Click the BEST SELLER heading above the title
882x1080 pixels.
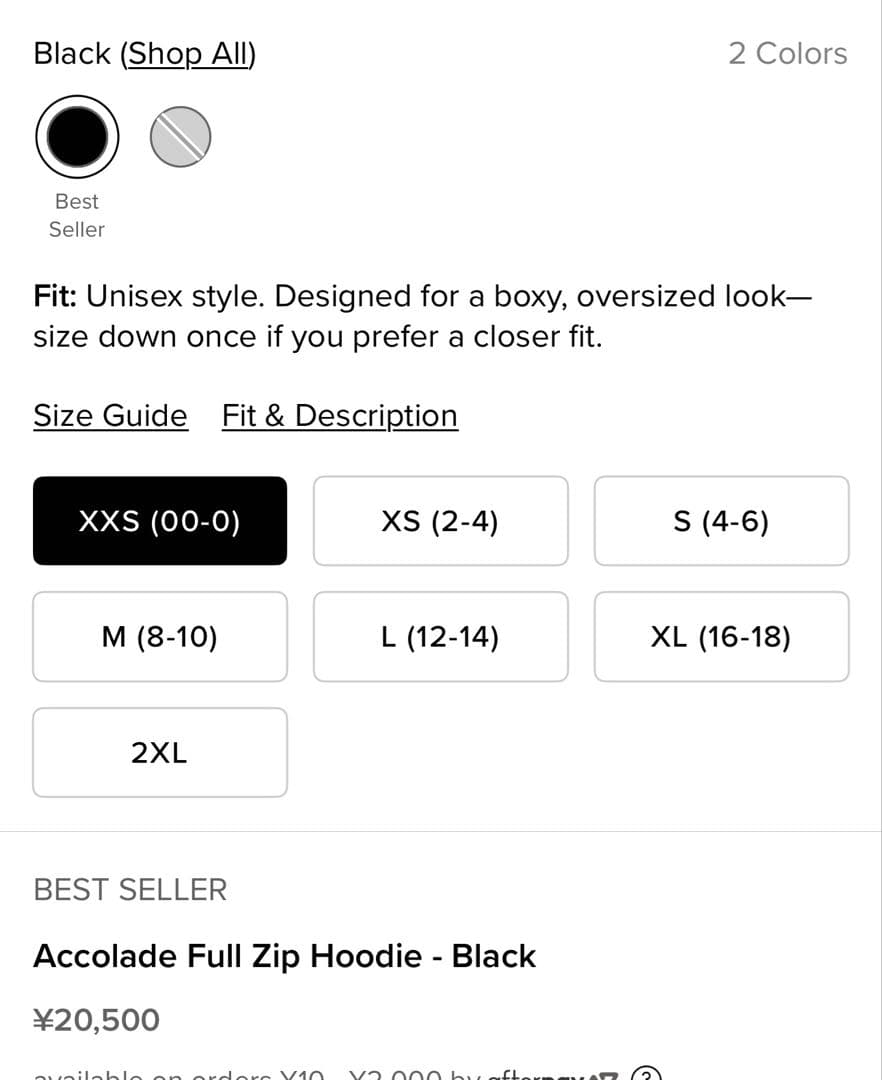(130, 890)
